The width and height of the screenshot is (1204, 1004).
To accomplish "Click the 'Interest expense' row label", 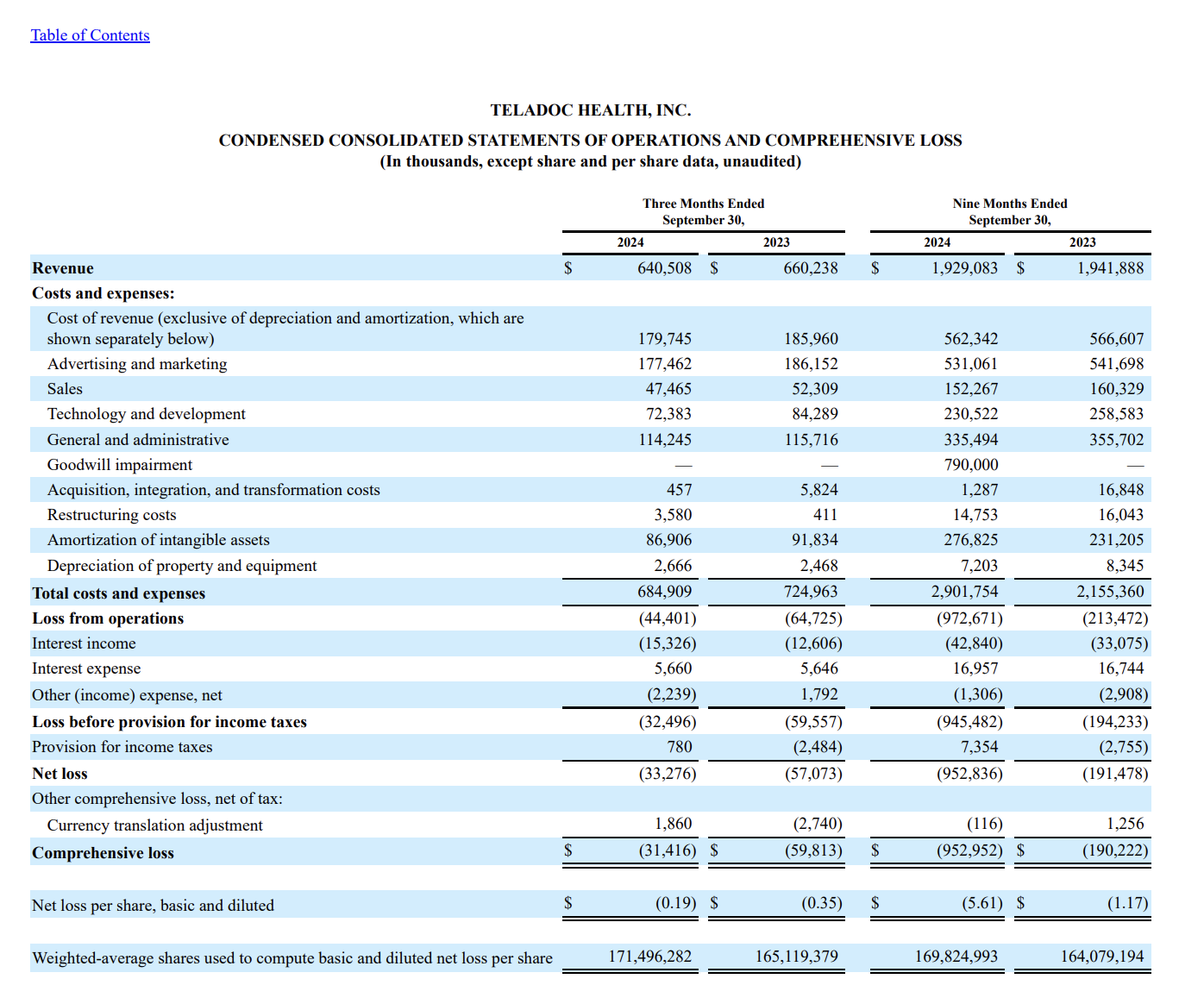I will coord(86,668).
